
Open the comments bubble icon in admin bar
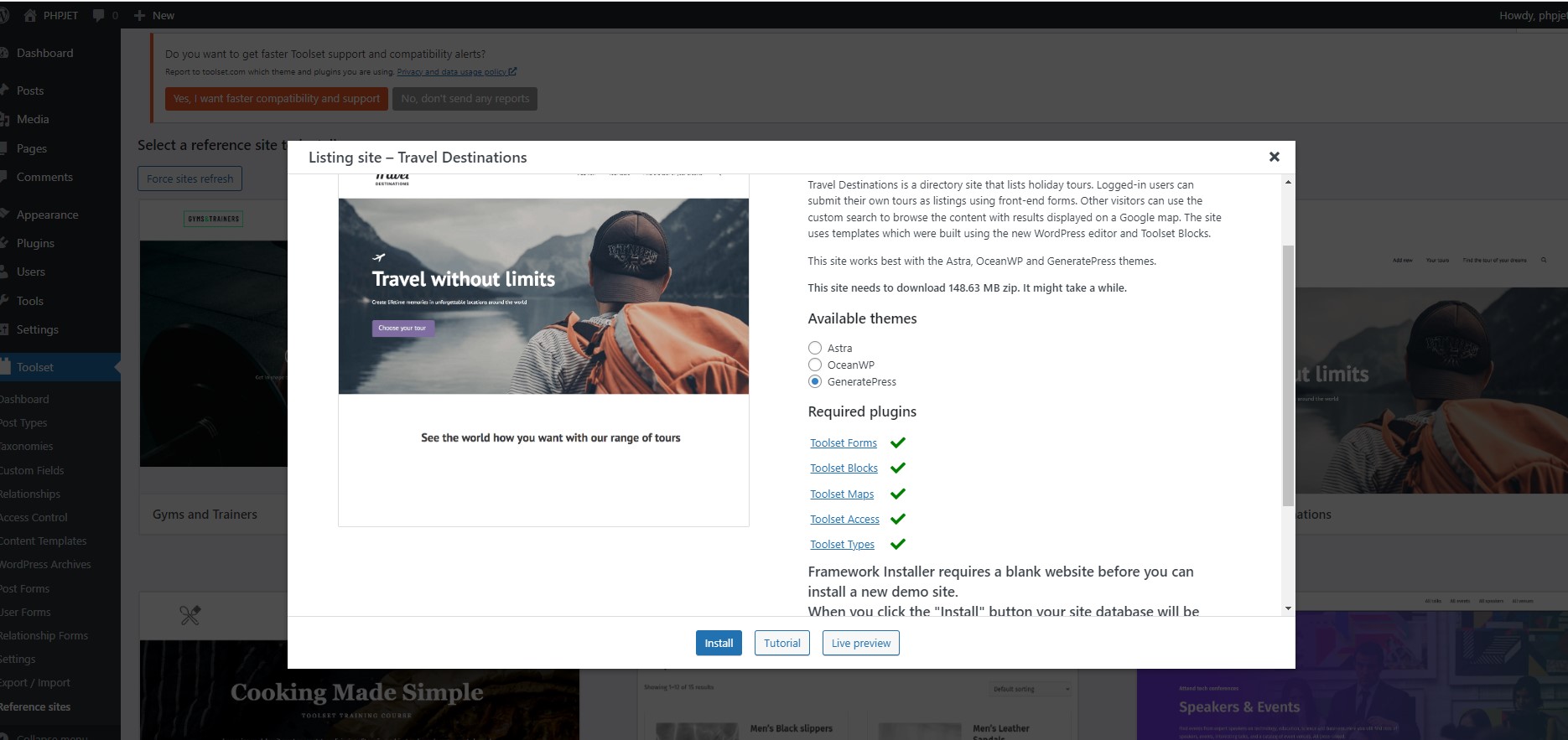pos(99,15)
